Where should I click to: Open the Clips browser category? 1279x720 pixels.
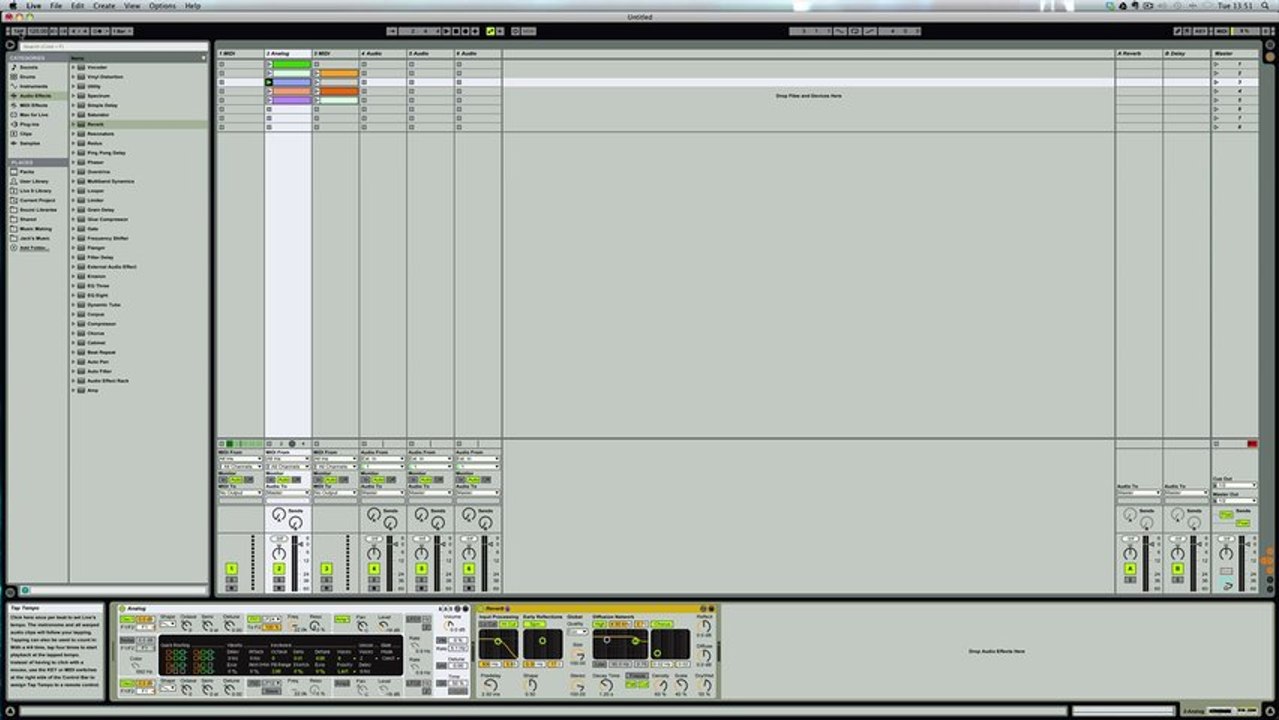point(26,133)
